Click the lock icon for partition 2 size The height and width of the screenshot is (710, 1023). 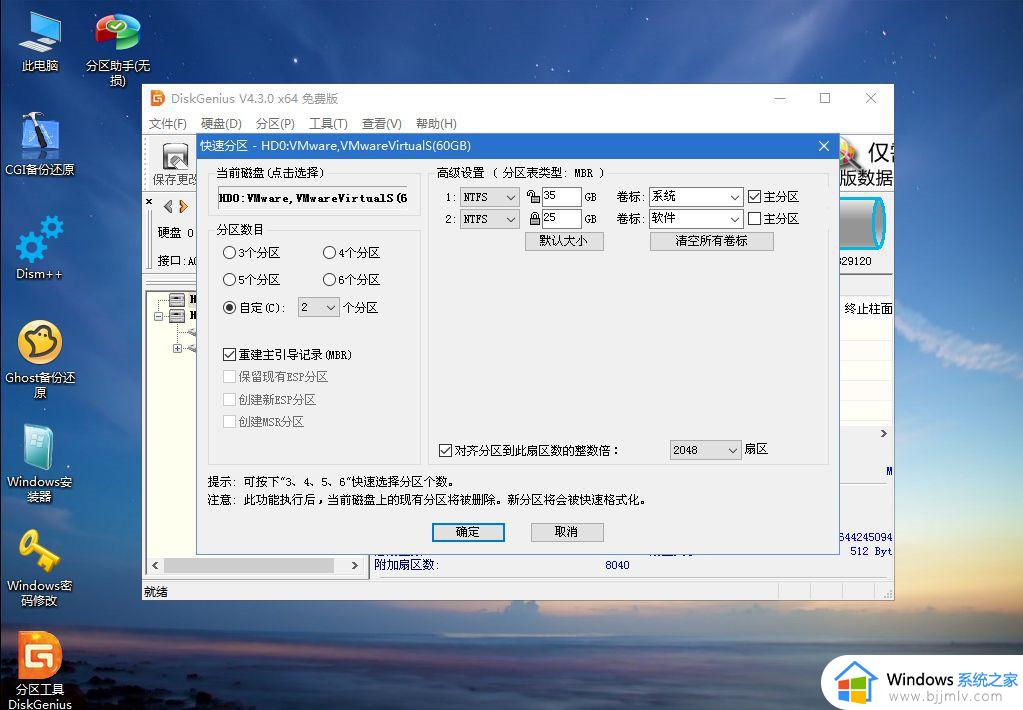point(534,219)
